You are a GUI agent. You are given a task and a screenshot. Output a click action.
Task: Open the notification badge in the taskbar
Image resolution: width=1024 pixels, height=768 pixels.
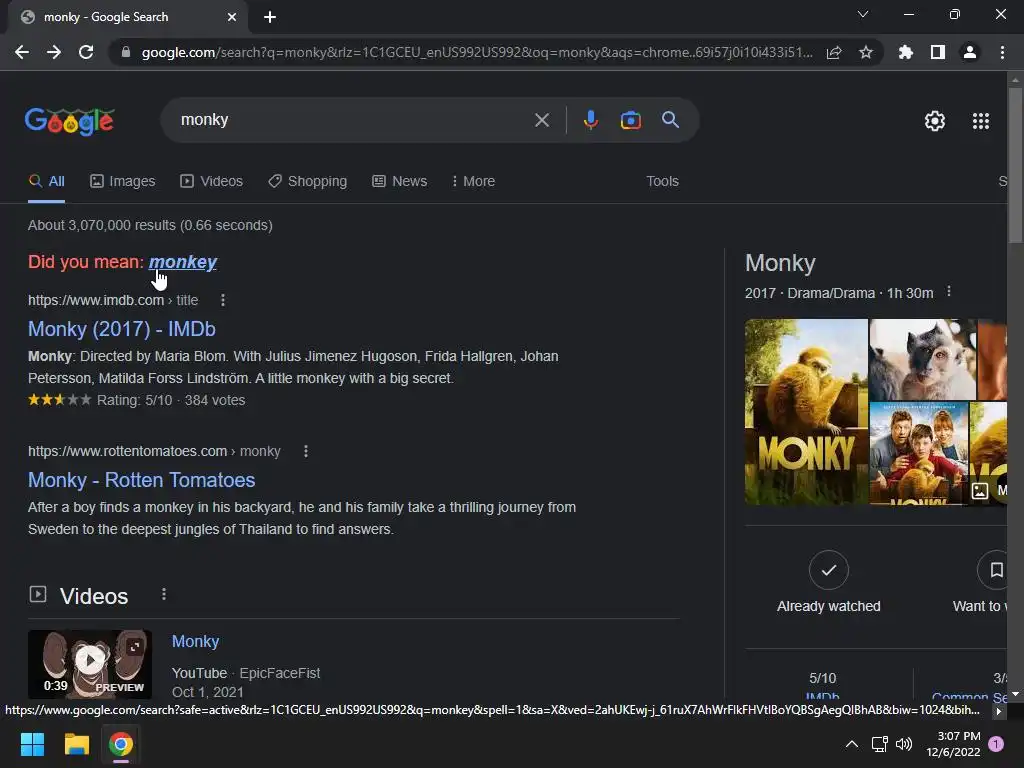[x=996, y=744]
